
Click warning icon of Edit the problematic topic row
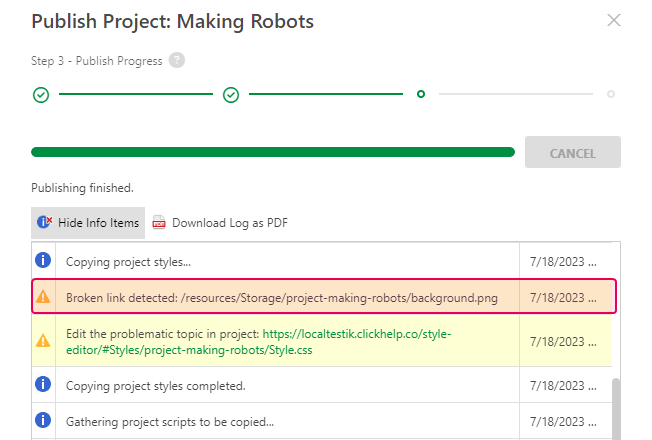43,341
